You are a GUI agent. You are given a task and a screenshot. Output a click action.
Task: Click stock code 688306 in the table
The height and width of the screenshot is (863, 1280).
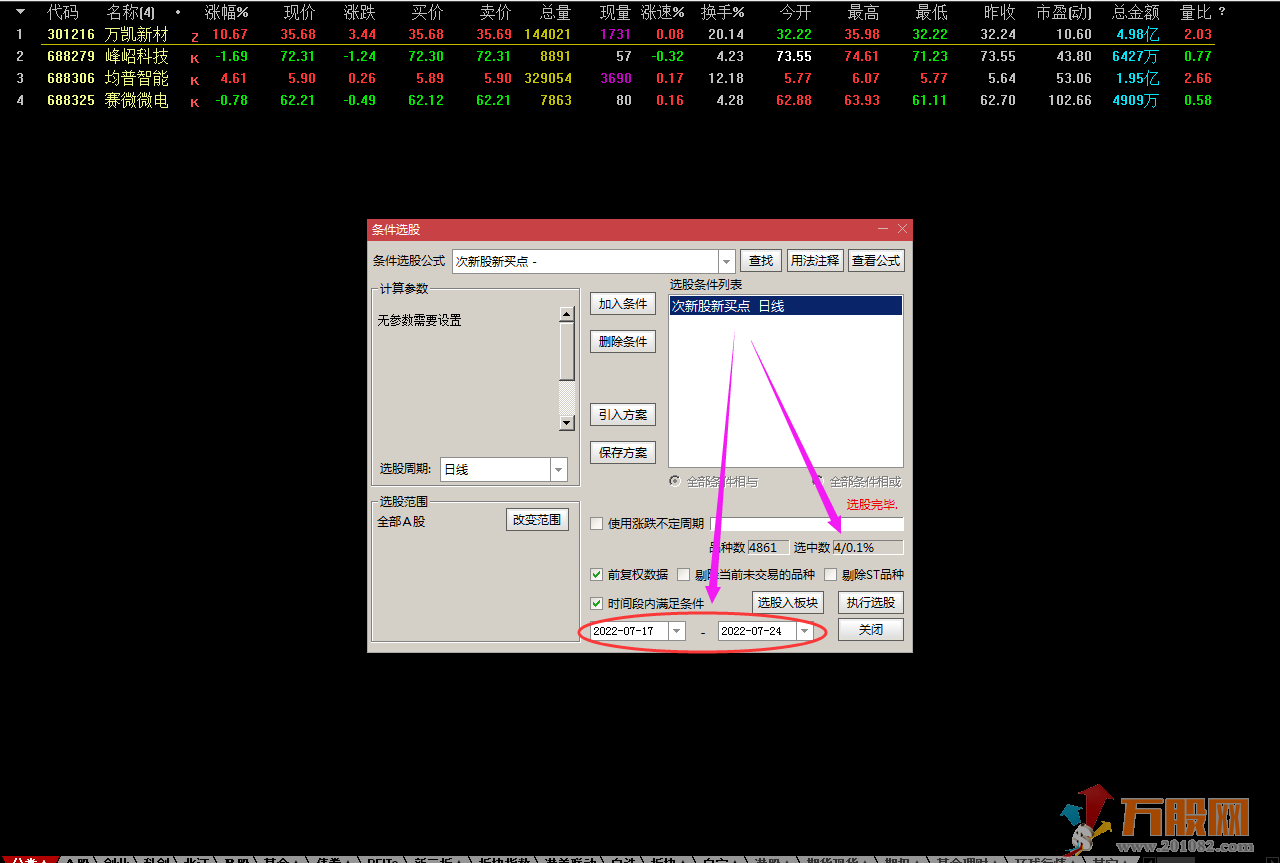71,79
